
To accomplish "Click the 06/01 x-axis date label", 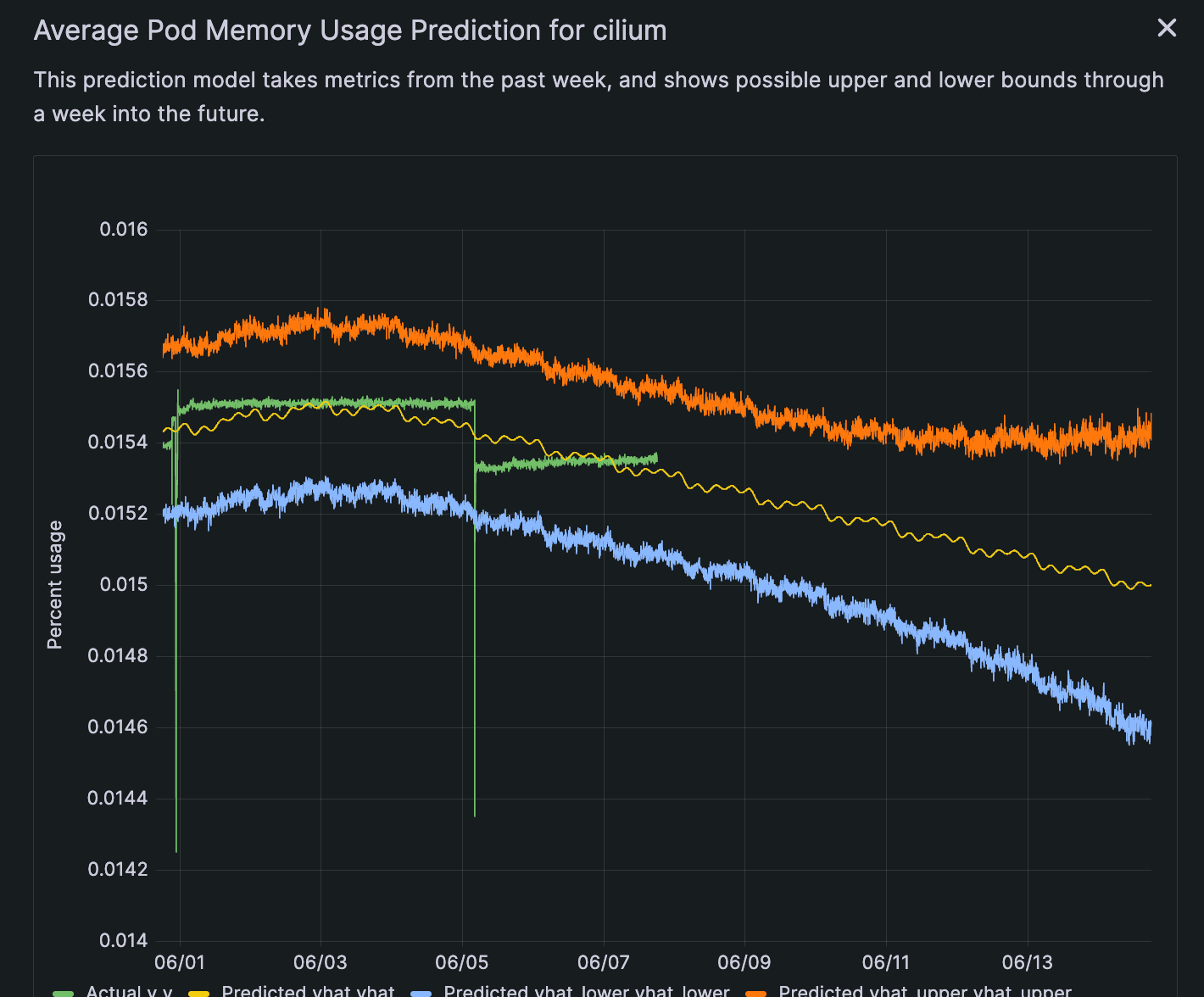I will click(180, 962).
